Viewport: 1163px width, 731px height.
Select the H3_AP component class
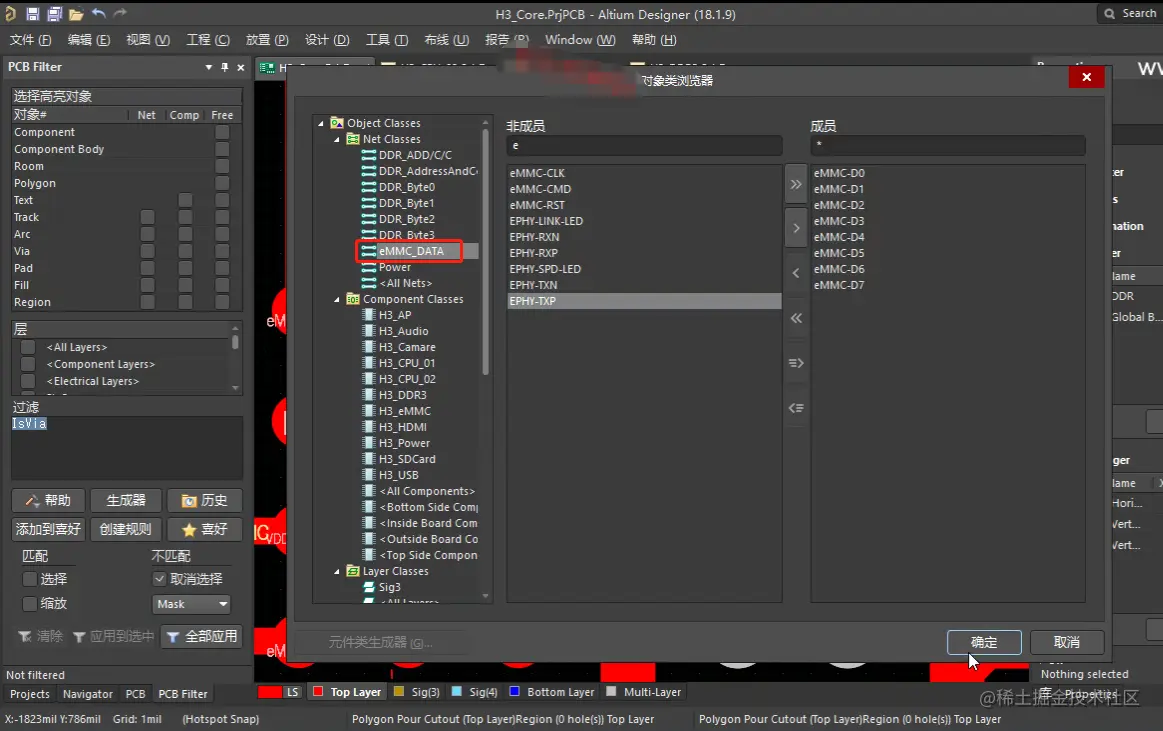(395, 315)
